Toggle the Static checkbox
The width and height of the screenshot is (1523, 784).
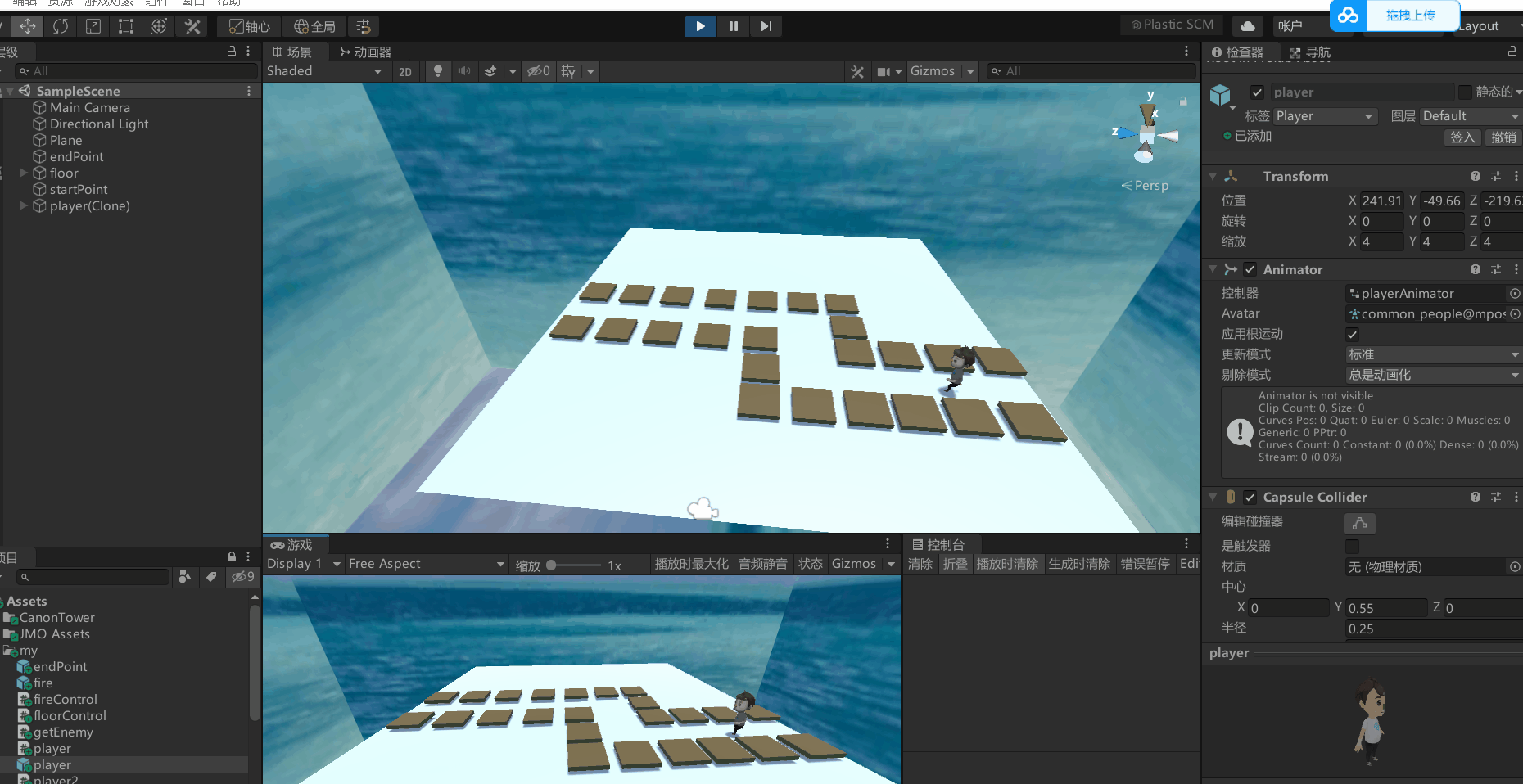tap(1466, 92)
